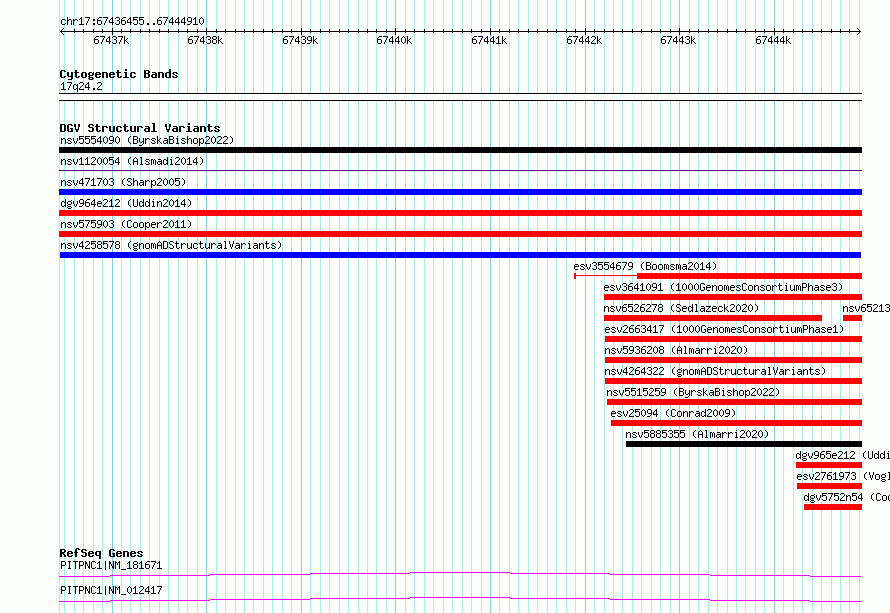Click the blue bar under nsv4258578
Viewport: 890px width, 613px height.
coord(460,255)
